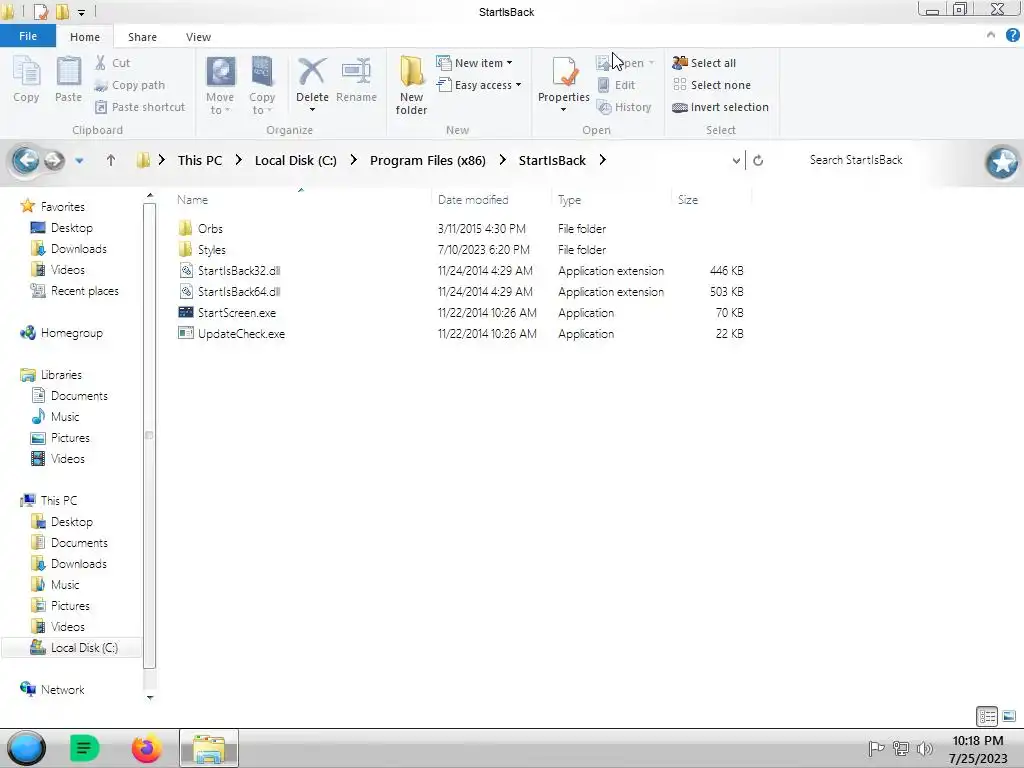Screen dimensions: 1024x768
Task: Open the address bar history dropdown
Action: click(736, 161)
